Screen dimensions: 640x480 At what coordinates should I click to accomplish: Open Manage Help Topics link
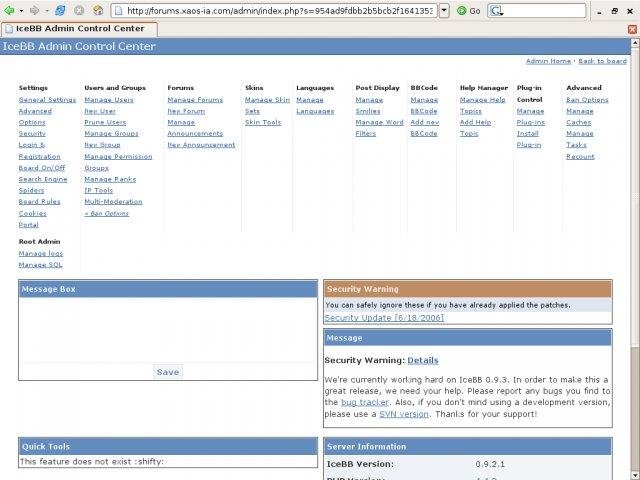(482, 105)
